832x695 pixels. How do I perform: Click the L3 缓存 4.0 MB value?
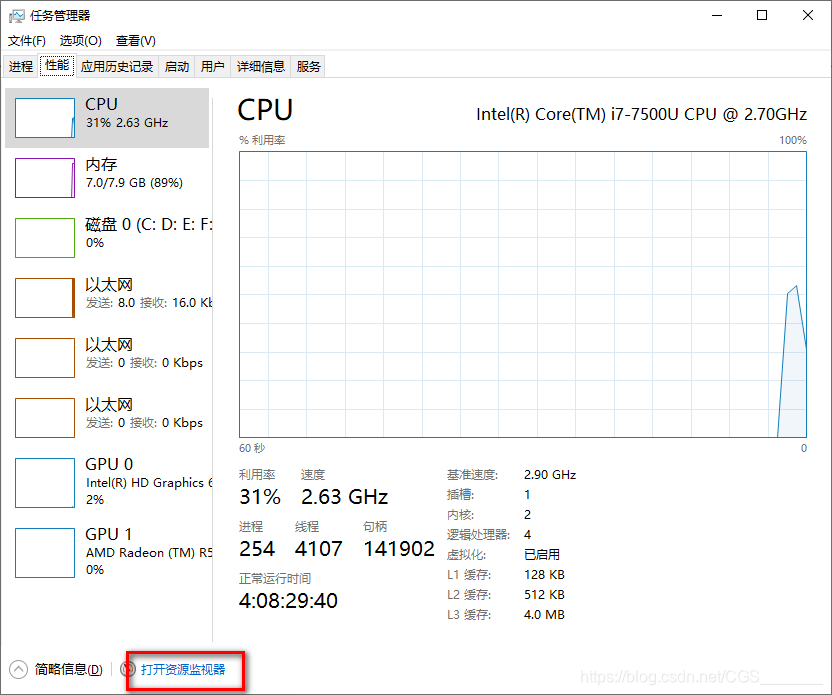[x=544, y=614]
